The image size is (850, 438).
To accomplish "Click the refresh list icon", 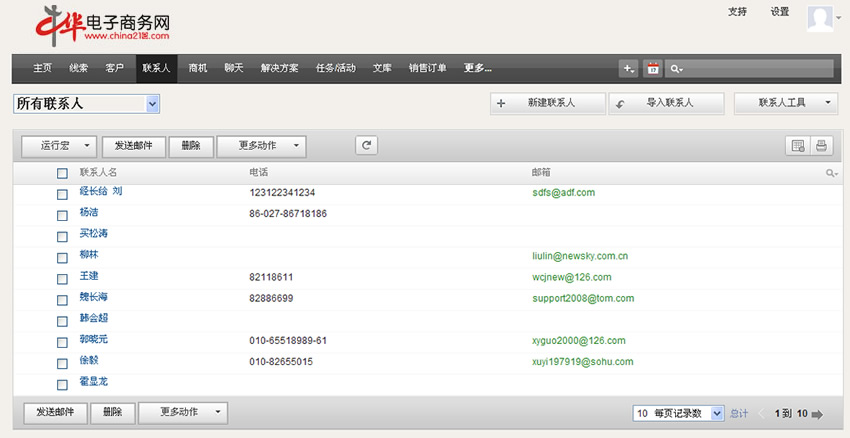I will 367,146.
